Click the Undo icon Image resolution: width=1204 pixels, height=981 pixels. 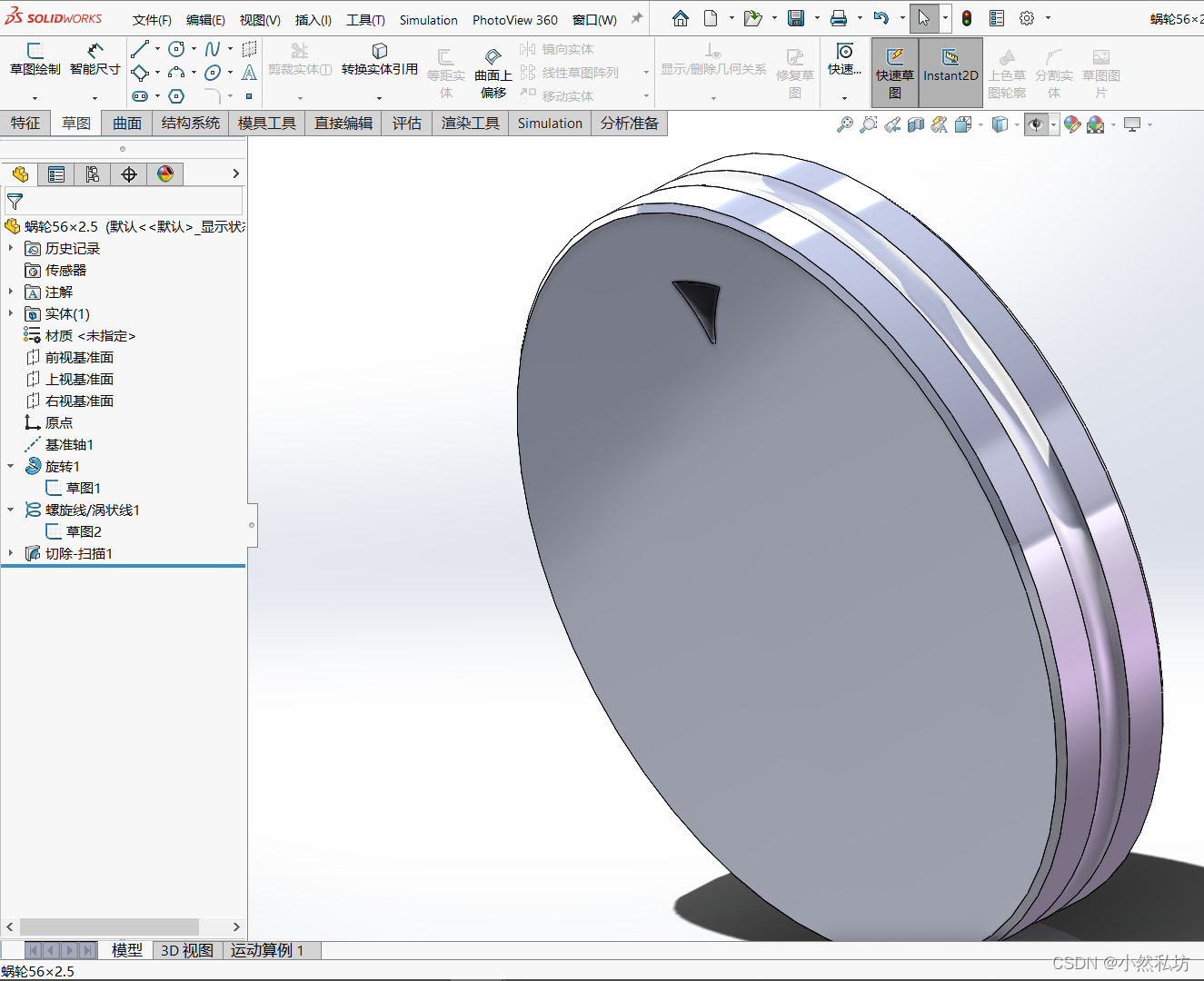tap(881, 18)
